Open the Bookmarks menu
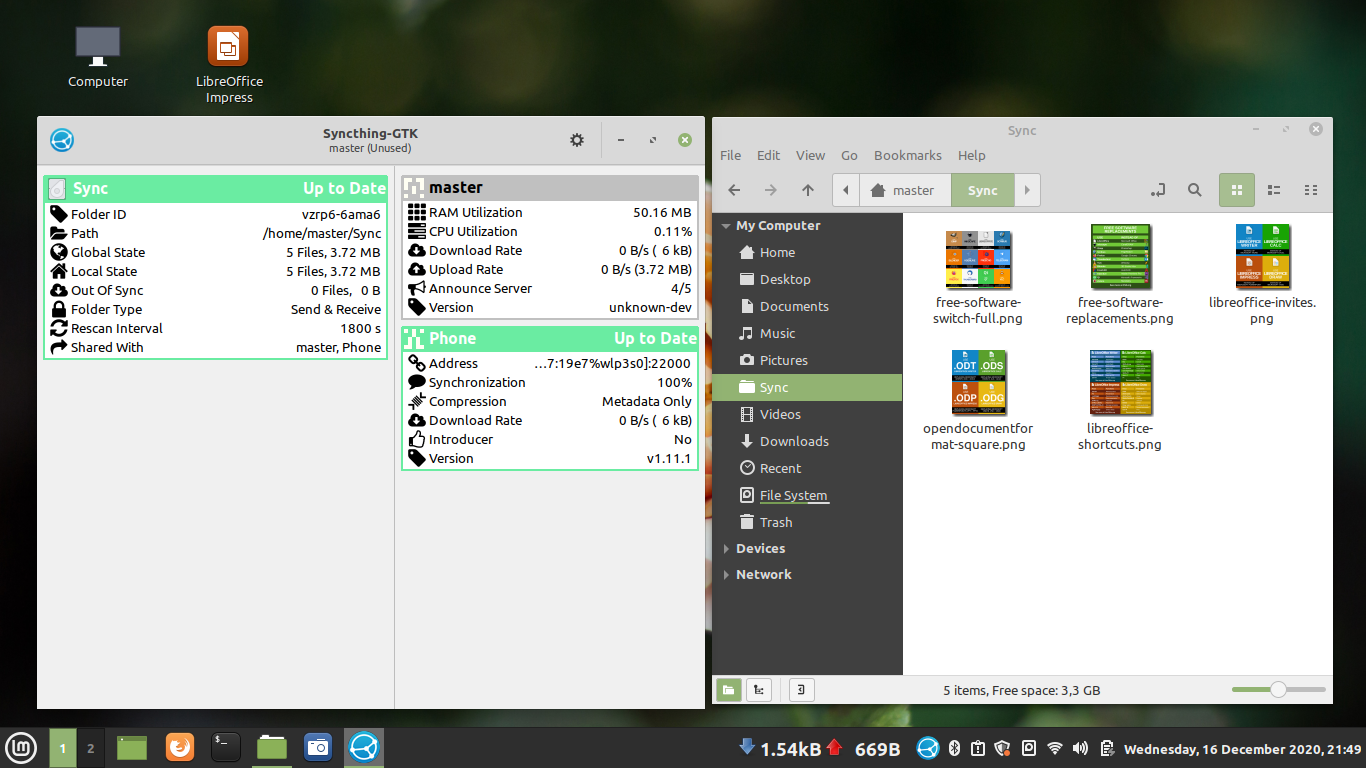 tap(908, 156)
